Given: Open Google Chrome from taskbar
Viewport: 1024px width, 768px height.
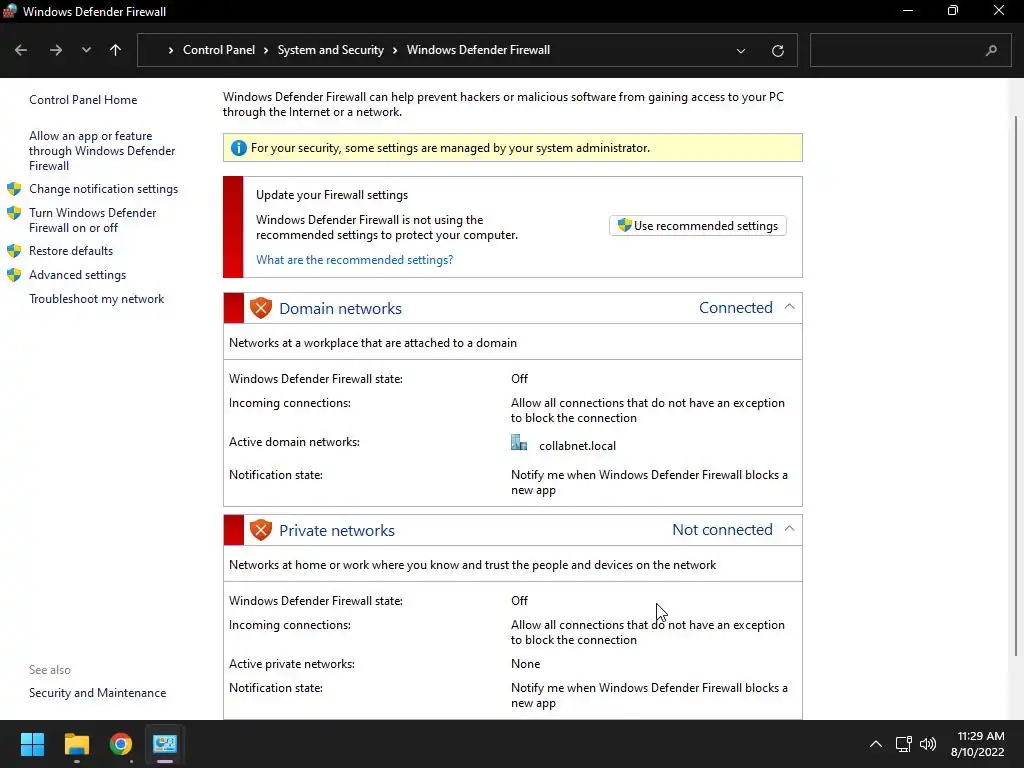Looking at the screenshot, I should point(121,744).
